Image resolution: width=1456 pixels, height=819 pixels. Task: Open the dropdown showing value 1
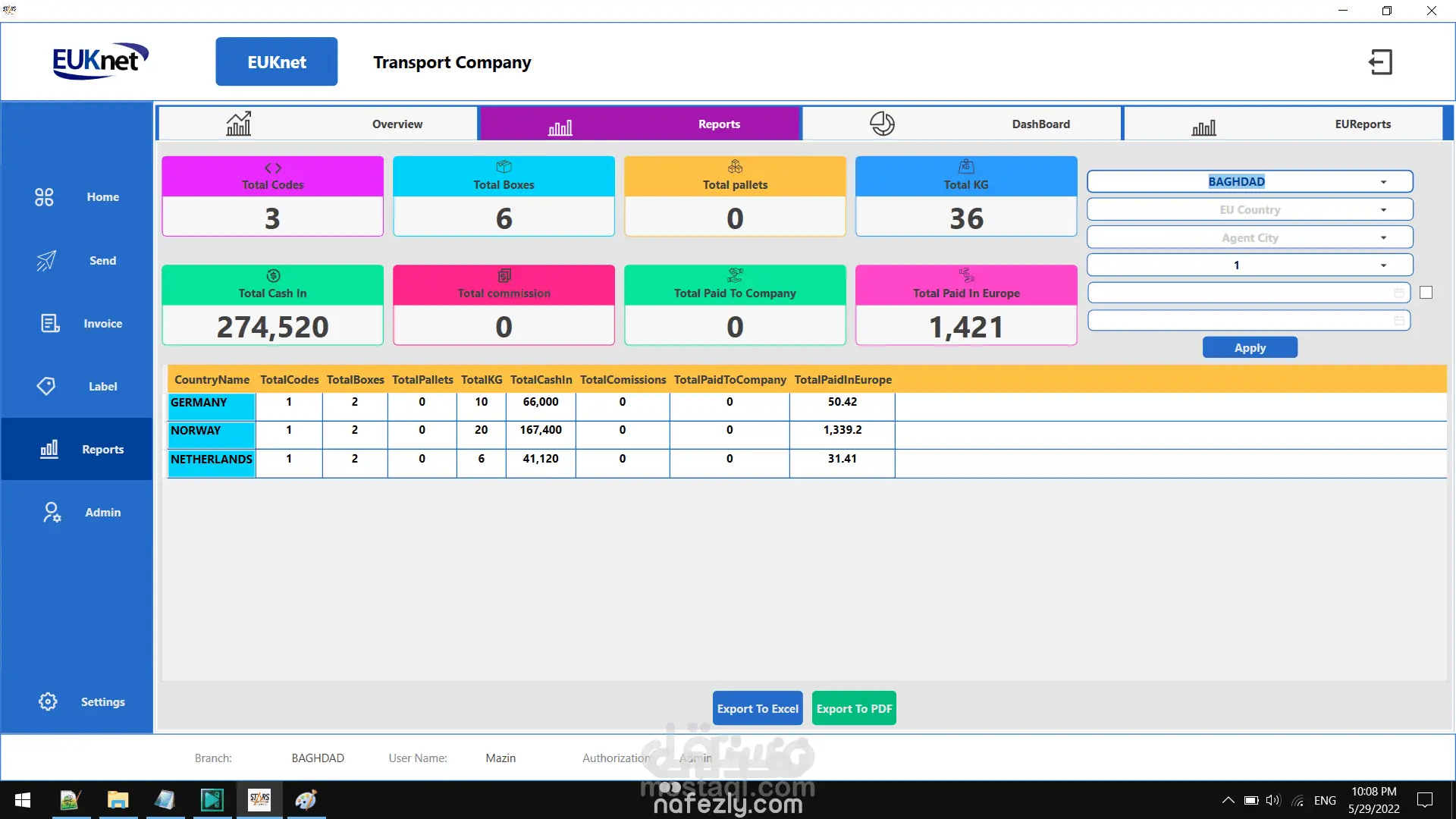tap(1383, 265)
